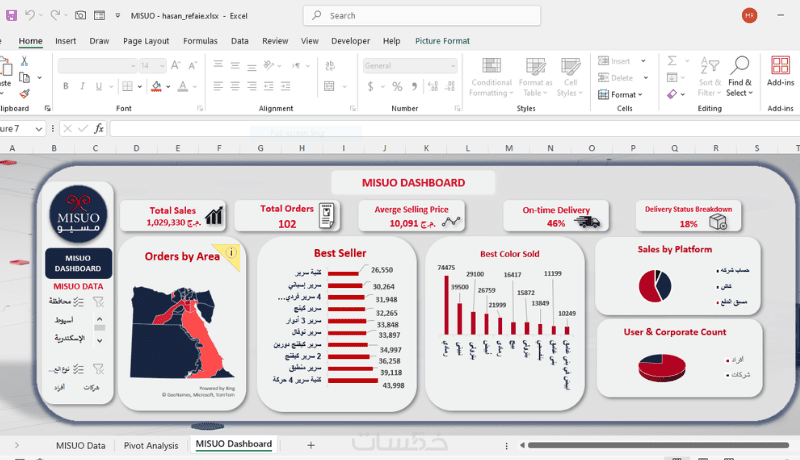Viewport: 800px width, 460px height.
Task: Click the Merge & Center icon
Action: (x=329, y=86)
